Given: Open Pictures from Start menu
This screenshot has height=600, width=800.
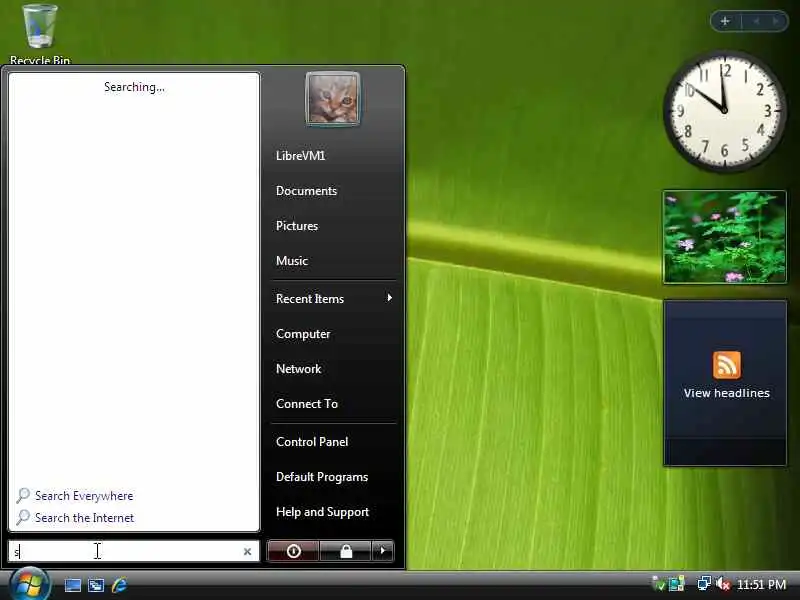Looking at the screenshot, I should [297, 226].
